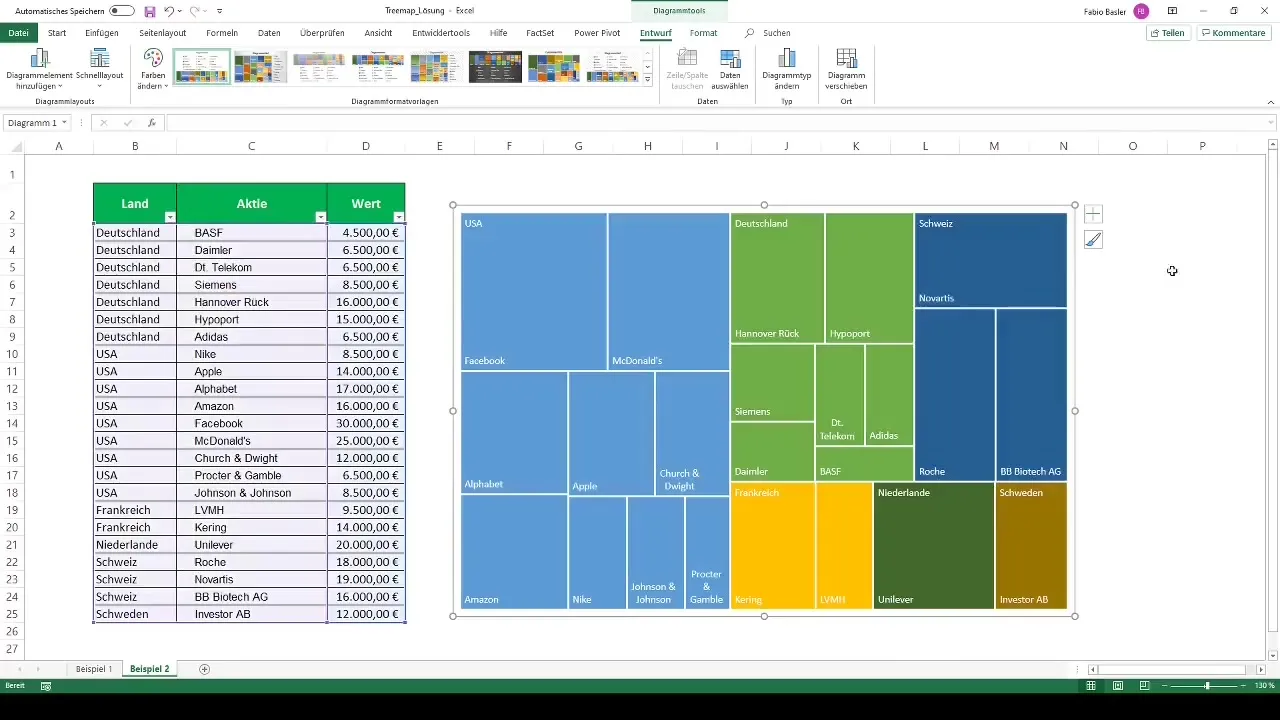This screenshot has width=1280, height=720.
Task: Click the Kommentare button
Action: 1233,33
